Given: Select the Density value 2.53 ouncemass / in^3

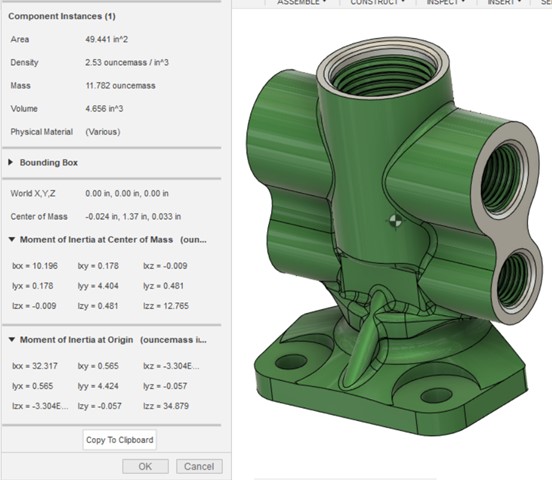Looking at the screenshot, I should pos(127,63).
